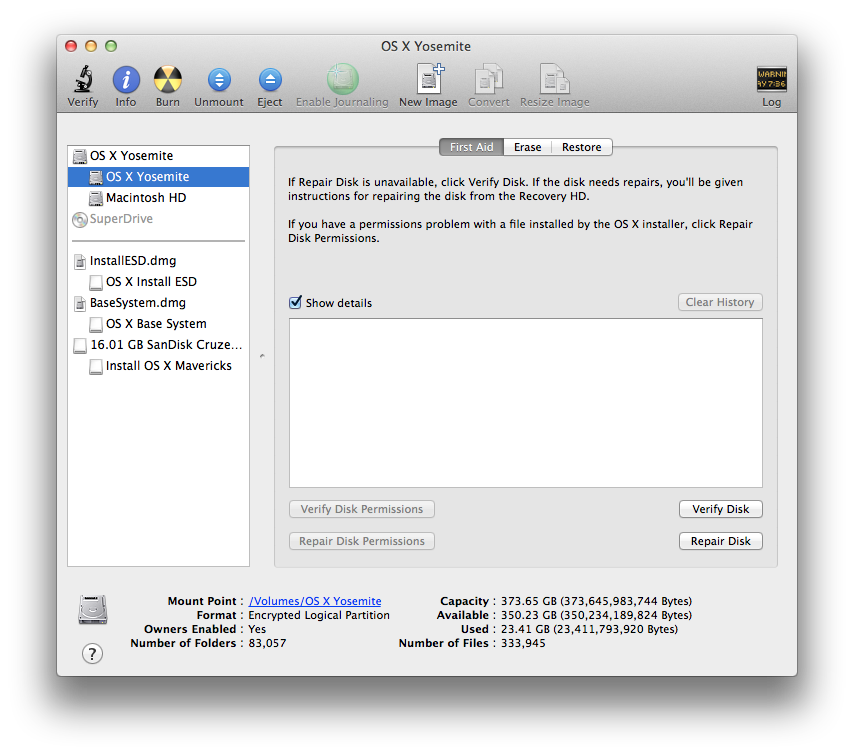Click the Capacity value 373.65 GB text
The height and width of the screenshot is (755, 854).
(x=596, y=601)
